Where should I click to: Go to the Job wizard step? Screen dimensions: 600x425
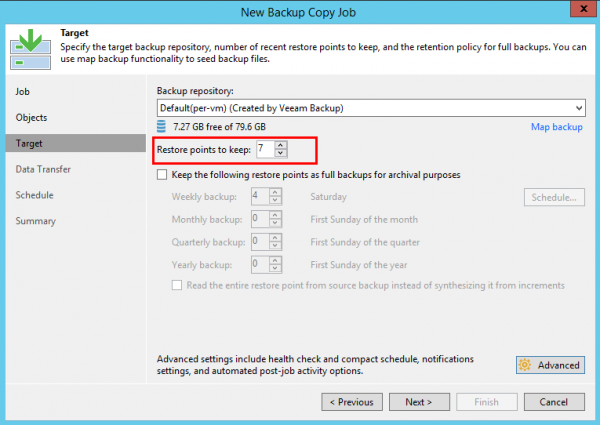pos(22,91)
